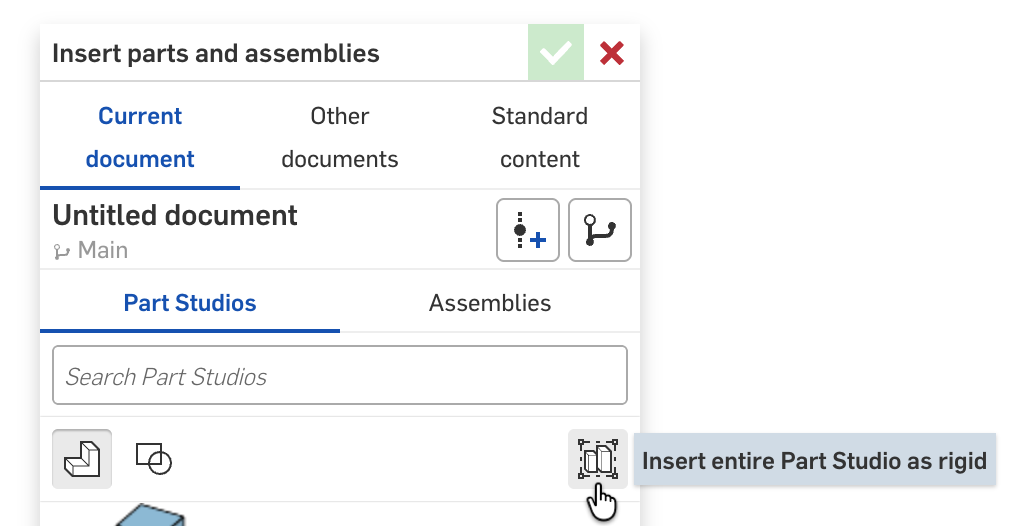This screenshot has height=526, width=1014.
Task: Focus the Search Part Studios field
Action: click(340, 376)
